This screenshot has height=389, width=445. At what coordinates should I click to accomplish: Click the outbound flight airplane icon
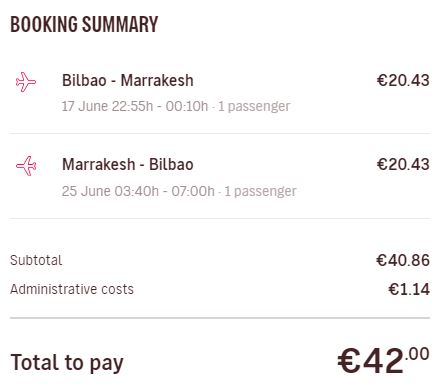tap(26, 82)
